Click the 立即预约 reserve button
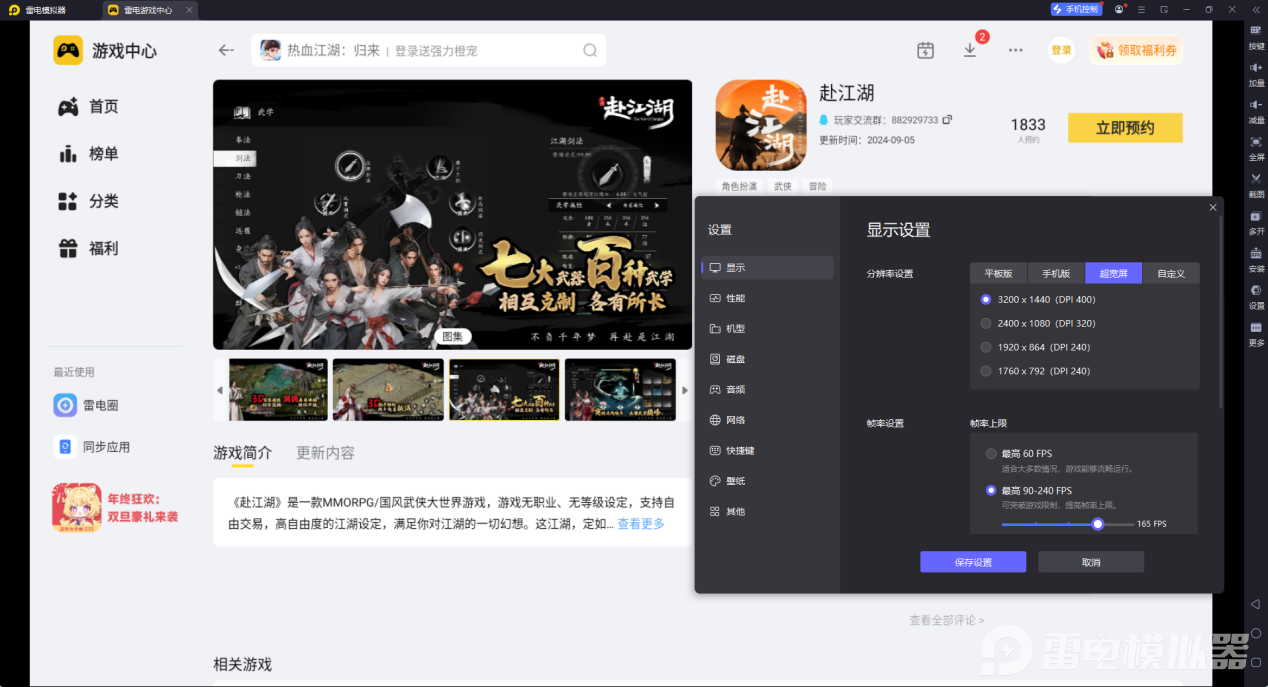The height and width of the screenshot is (687, 1268). pos(1125,128)
